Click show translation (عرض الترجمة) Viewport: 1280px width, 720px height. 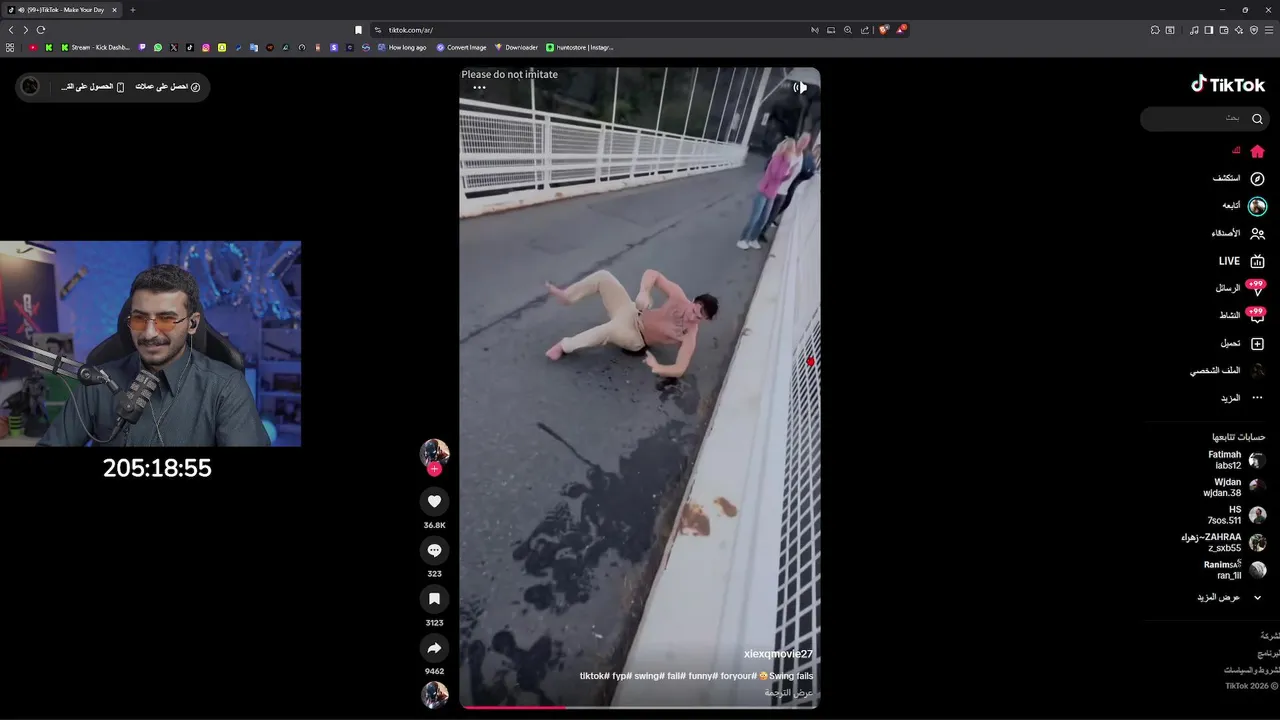coord(788,692)
